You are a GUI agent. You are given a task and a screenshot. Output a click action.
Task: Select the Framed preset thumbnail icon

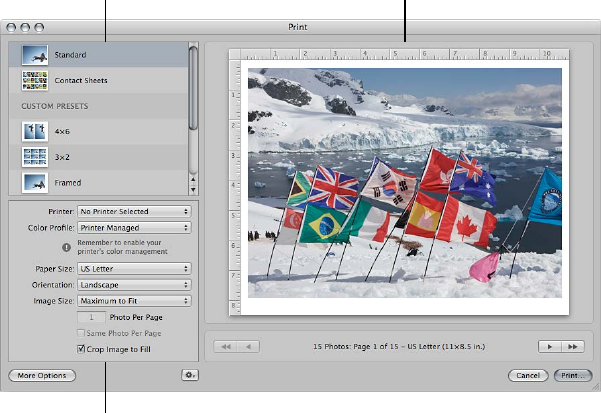pos(35,183)
